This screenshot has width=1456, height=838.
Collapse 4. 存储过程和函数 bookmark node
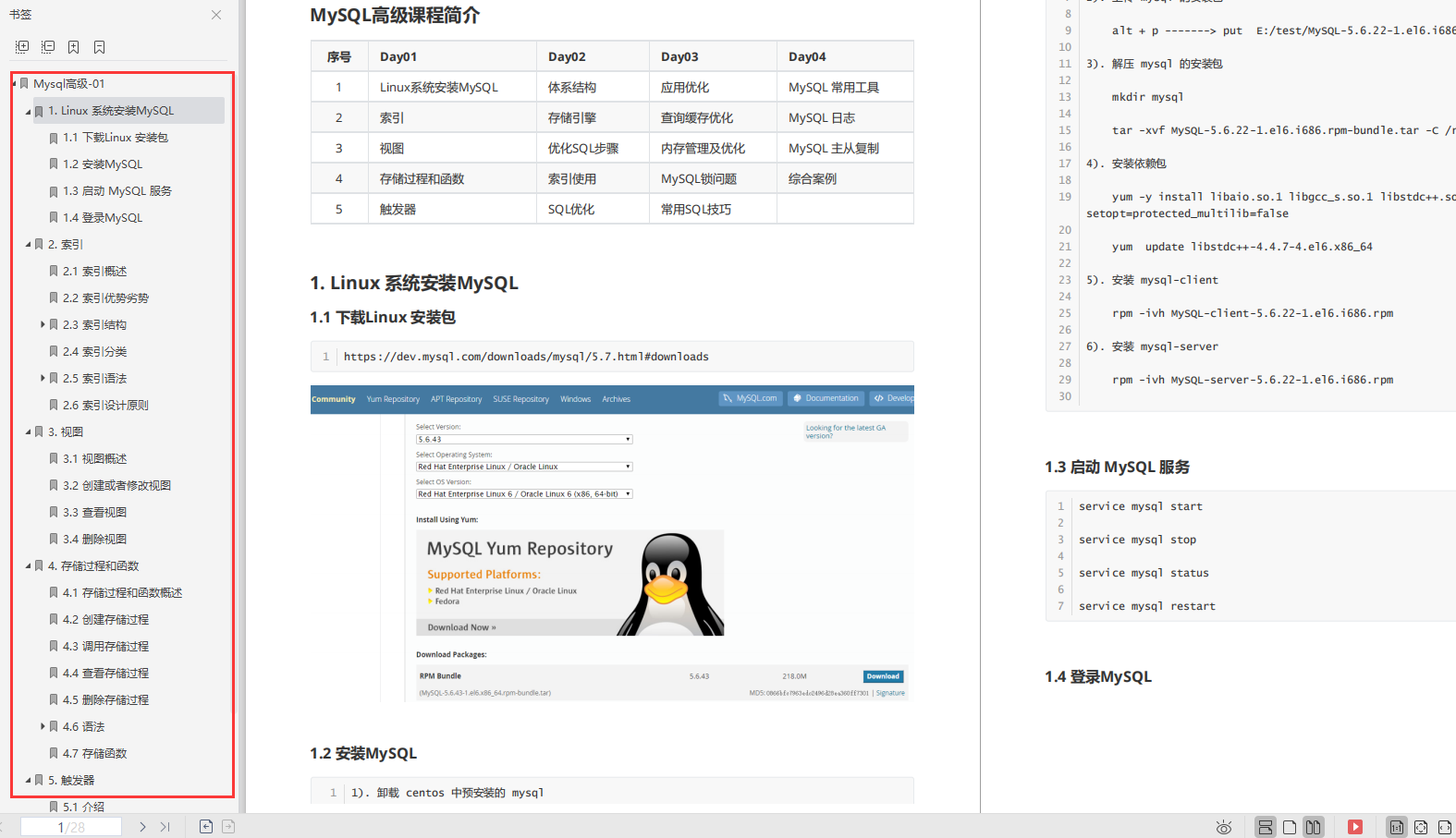[29, 566]
